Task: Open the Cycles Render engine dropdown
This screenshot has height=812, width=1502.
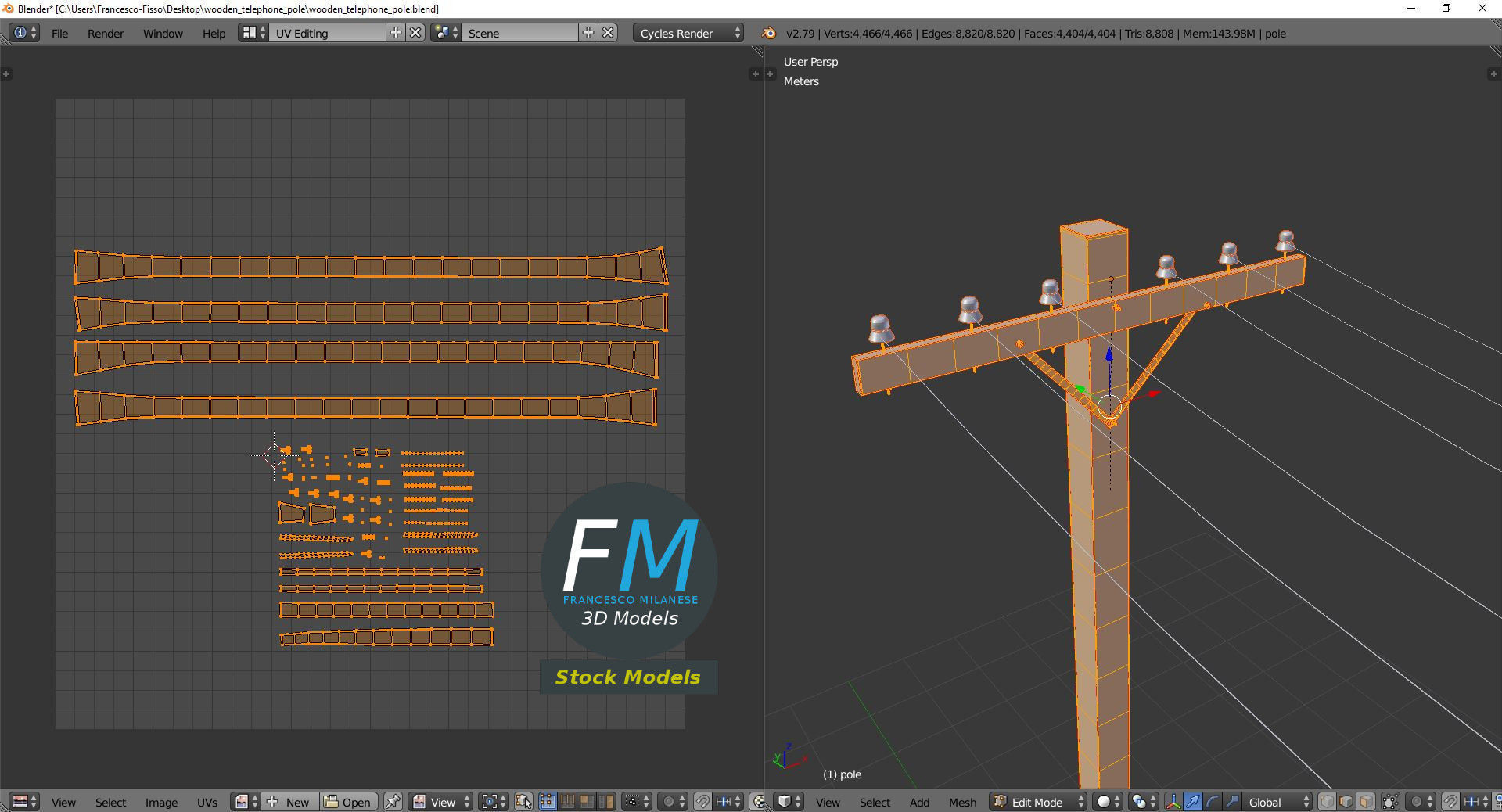Action: [x=688, y=33]
